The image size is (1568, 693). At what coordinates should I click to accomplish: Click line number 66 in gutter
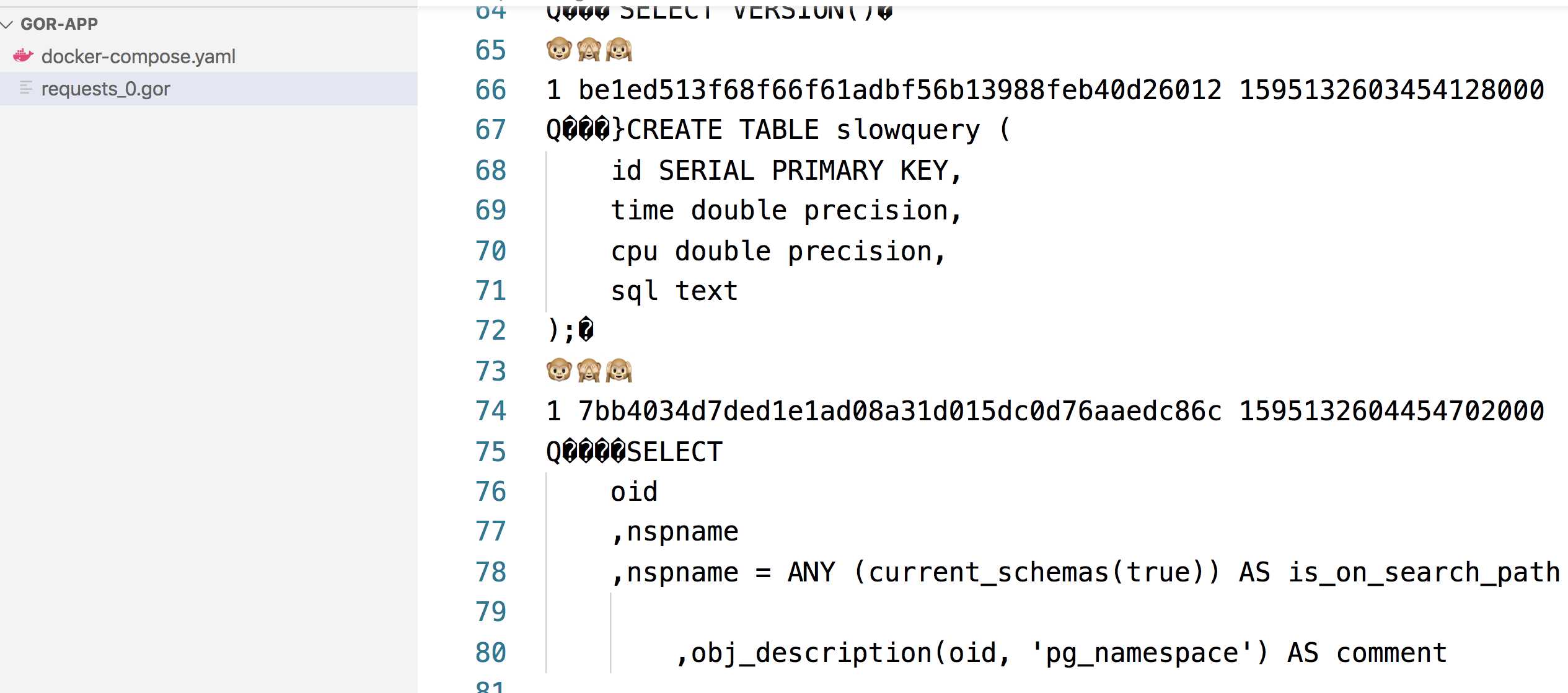coord(490,90)
